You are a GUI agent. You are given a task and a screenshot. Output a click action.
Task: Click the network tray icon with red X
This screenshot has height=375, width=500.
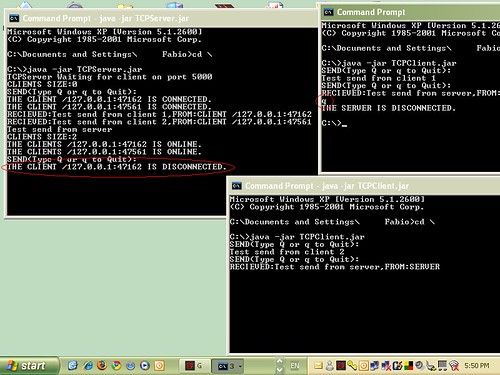click(386, 366)
